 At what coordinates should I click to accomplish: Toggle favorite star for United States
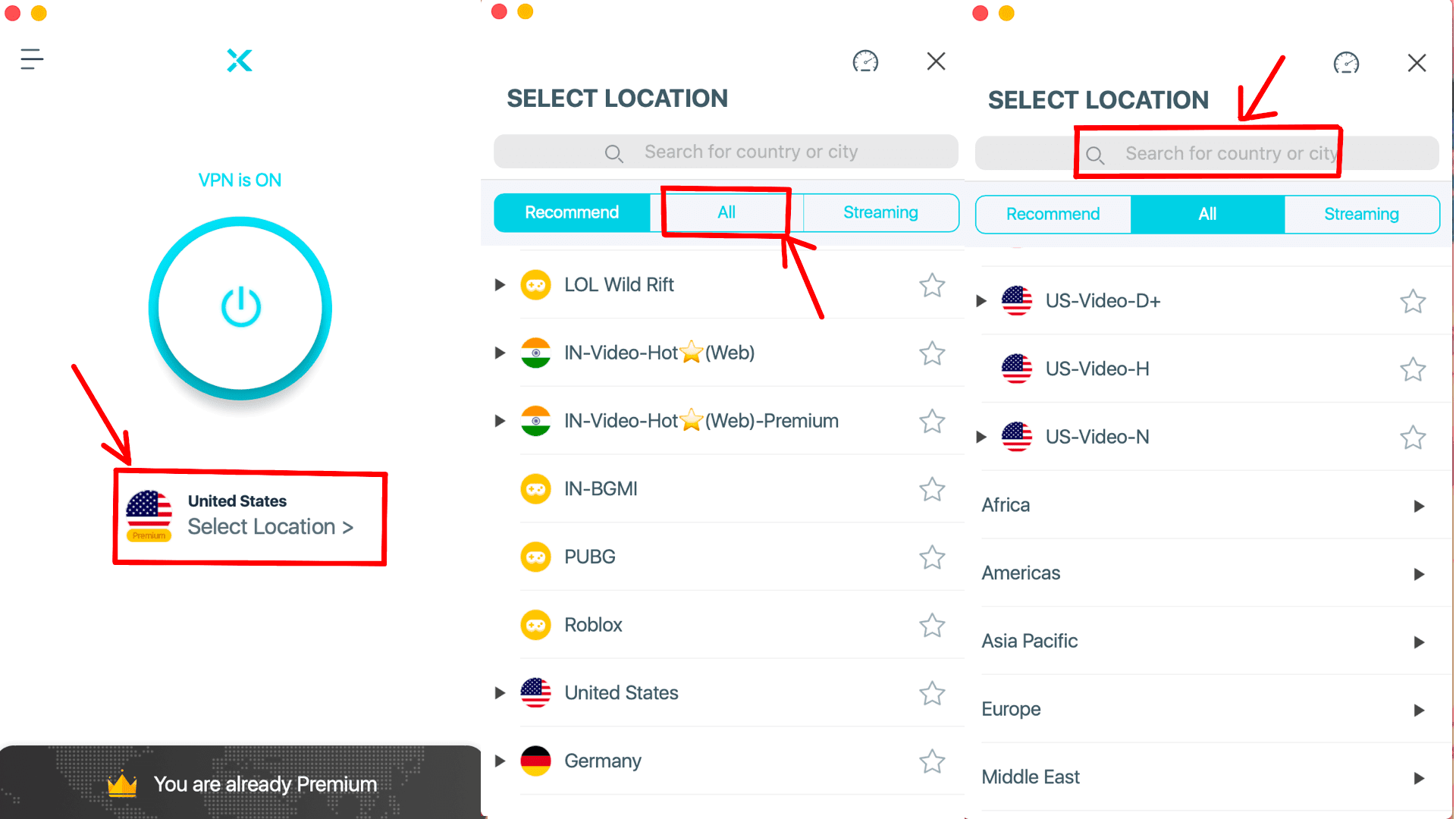pyautogui.click(x=931, y=692)
